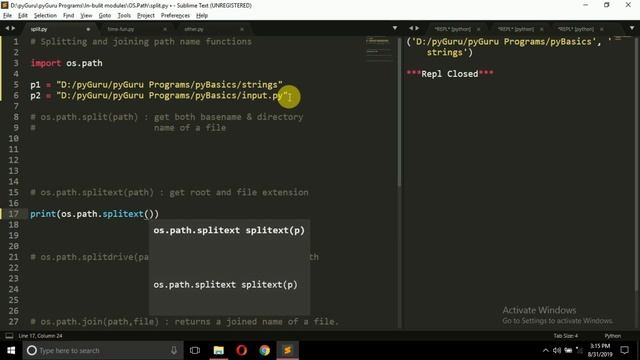Open the Tools menu

(x=124, y=16)
